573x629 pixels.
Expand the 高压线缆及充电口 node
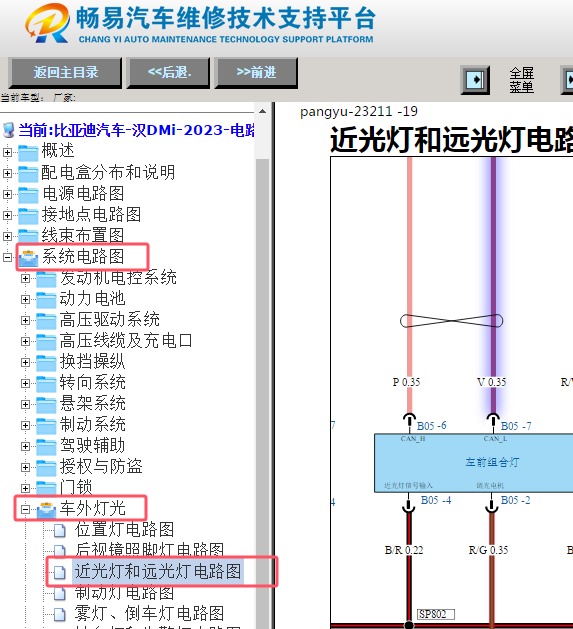[x=25, y=341]
